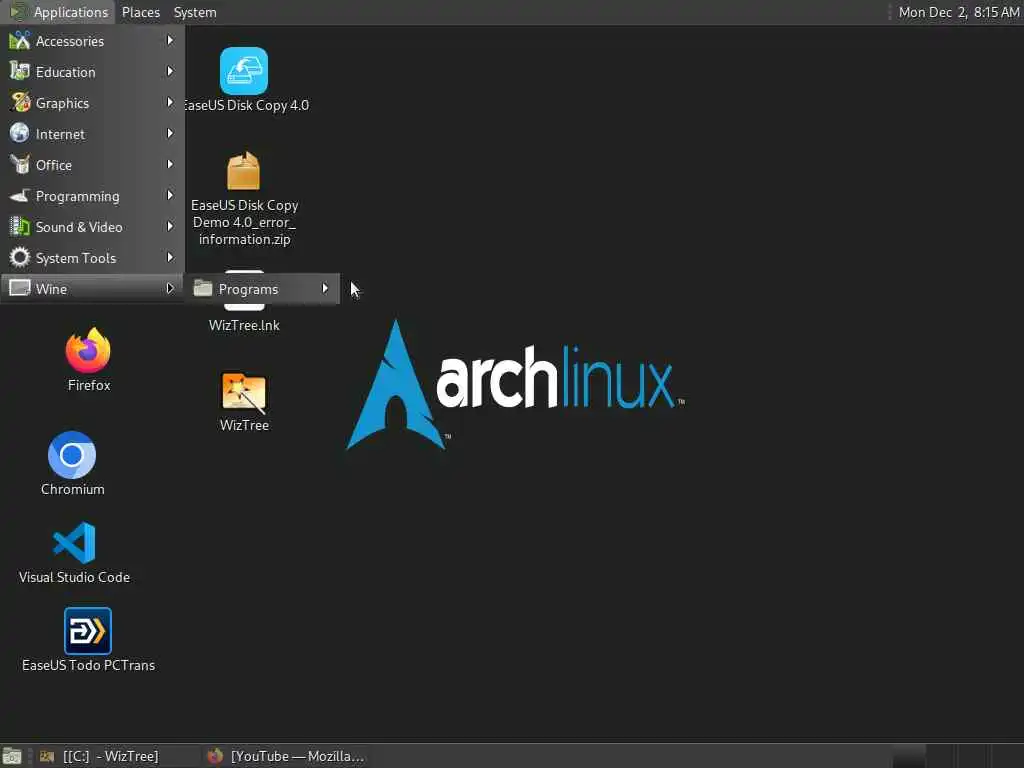Viewport: 1024px width, 768px height.
Task: Expand the Education submenu arrow
Action: [170, 71]
